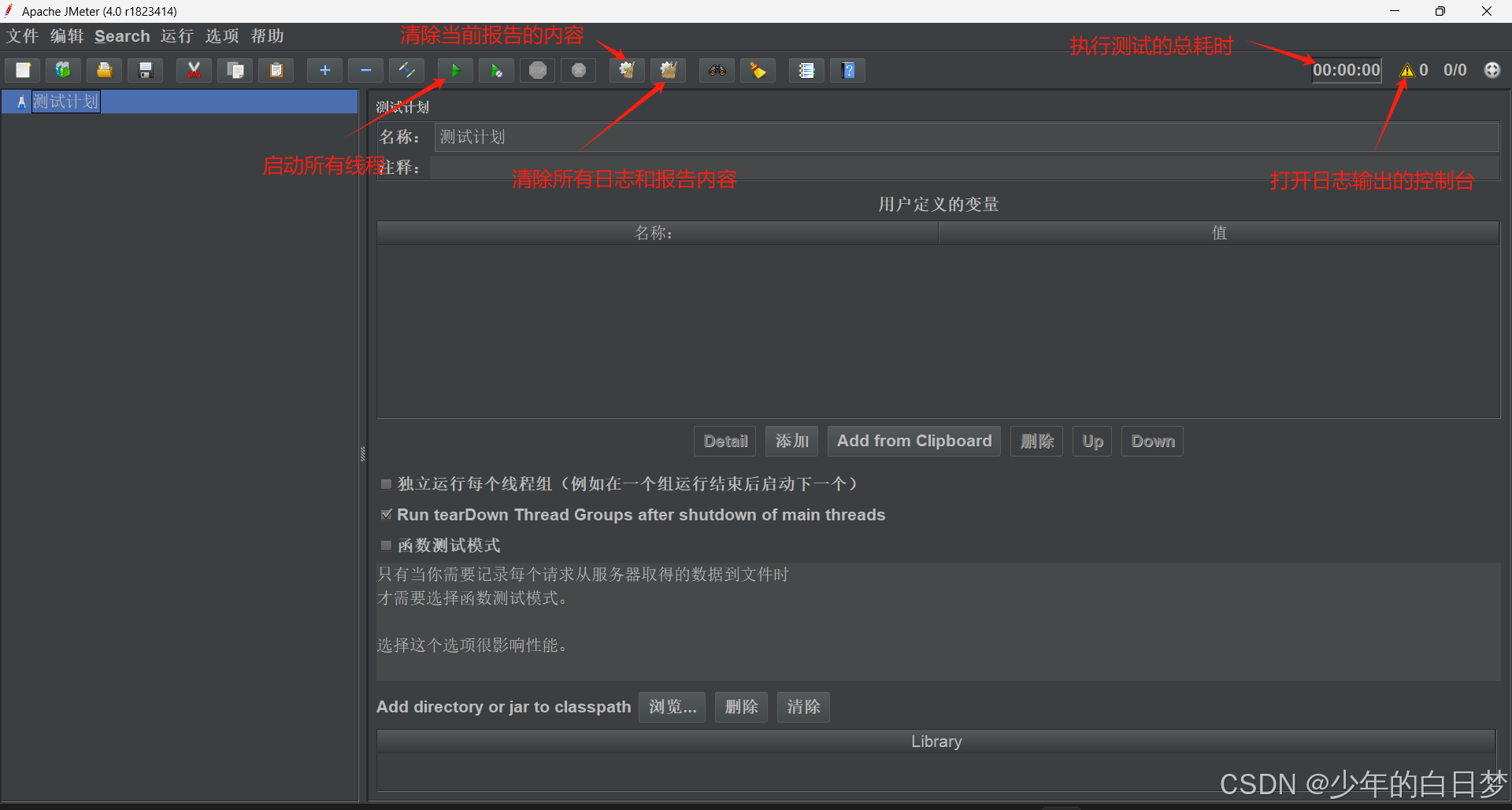Collapse all nodes with minus icon

point(365,70)
